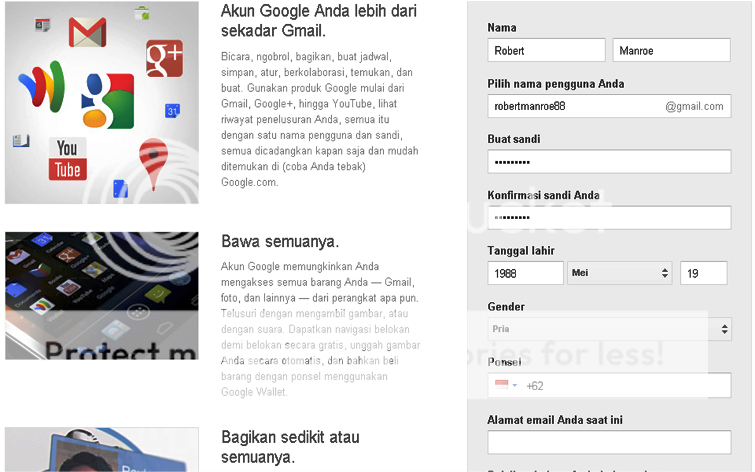755x472 pixels.
Task: Click the Android phone apps thumbnail image
Action: tap(102, 296)
